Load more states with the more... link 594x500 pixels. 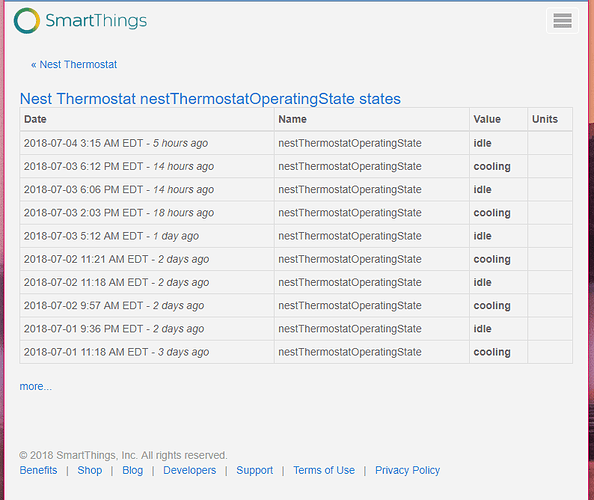36,386
